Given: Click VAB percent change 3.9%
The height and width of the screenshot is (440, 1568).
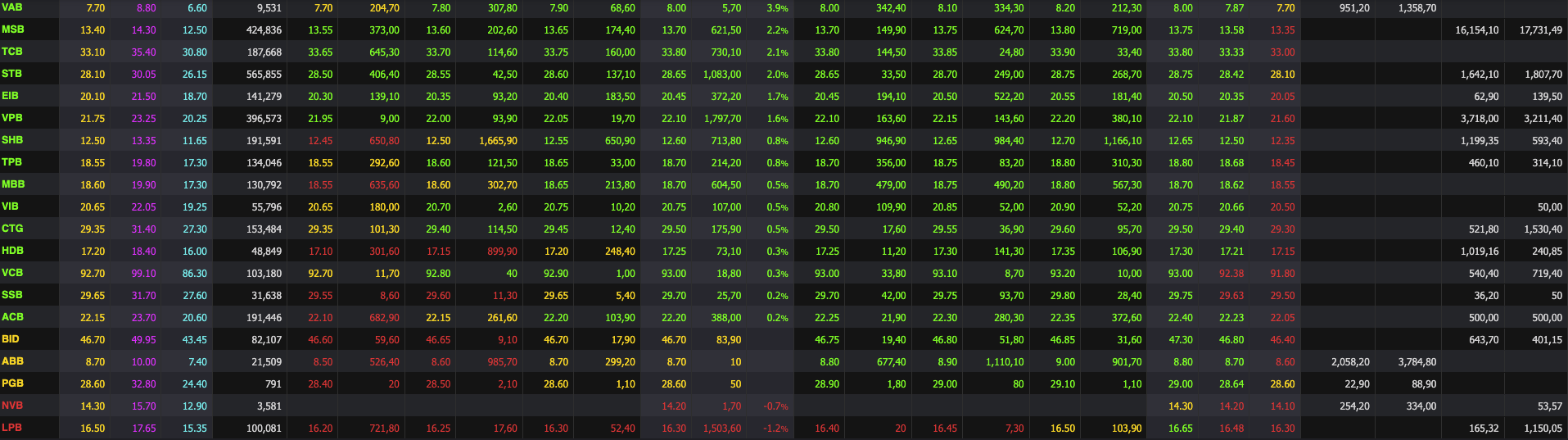Looking at the screenshot, I should [778, 8].
